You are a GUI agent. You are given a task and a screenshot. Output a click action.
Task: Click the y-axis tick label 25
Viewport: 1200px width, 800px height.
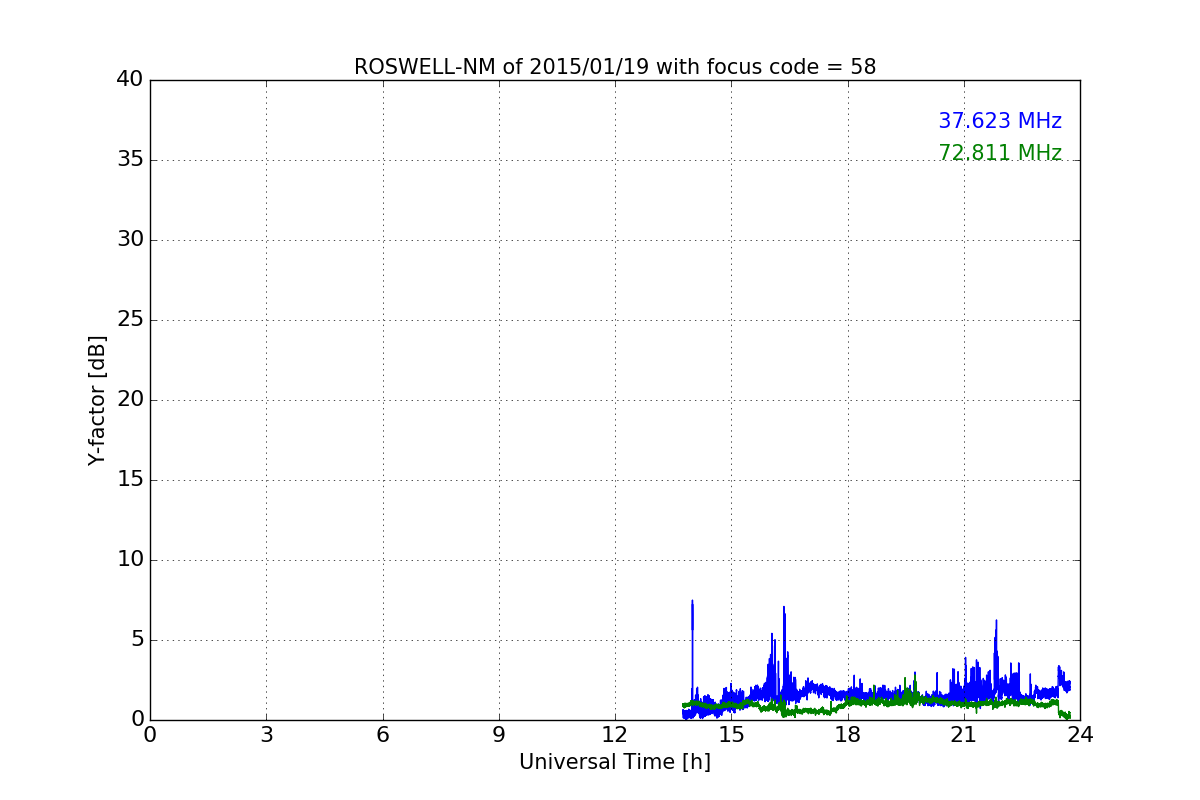[x=130, y=320]
